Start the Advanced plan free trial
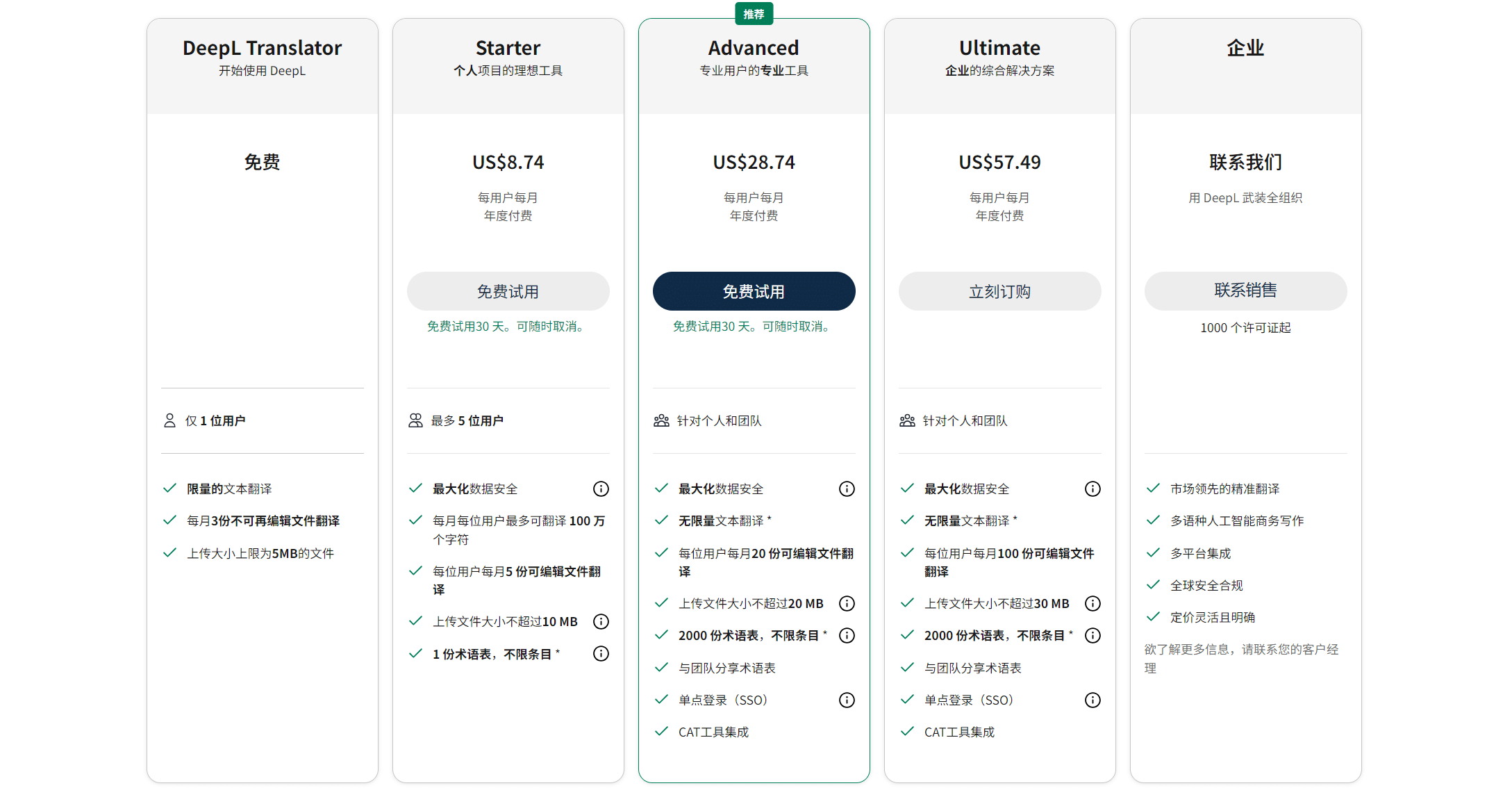1512x788 pixels. pos(754,291)
